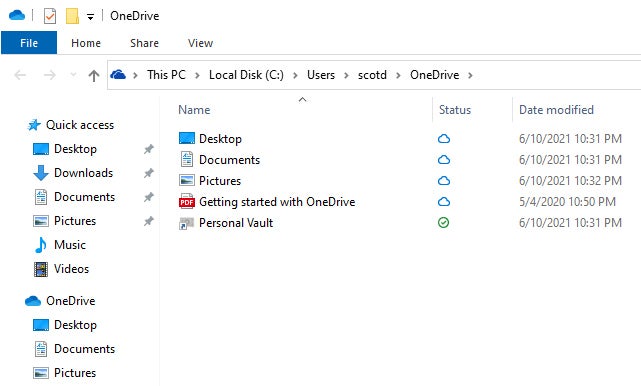Expand the chevron before This PC in breadcrumb
This screenshot has width=641, height=386.
tap(135, 75)
